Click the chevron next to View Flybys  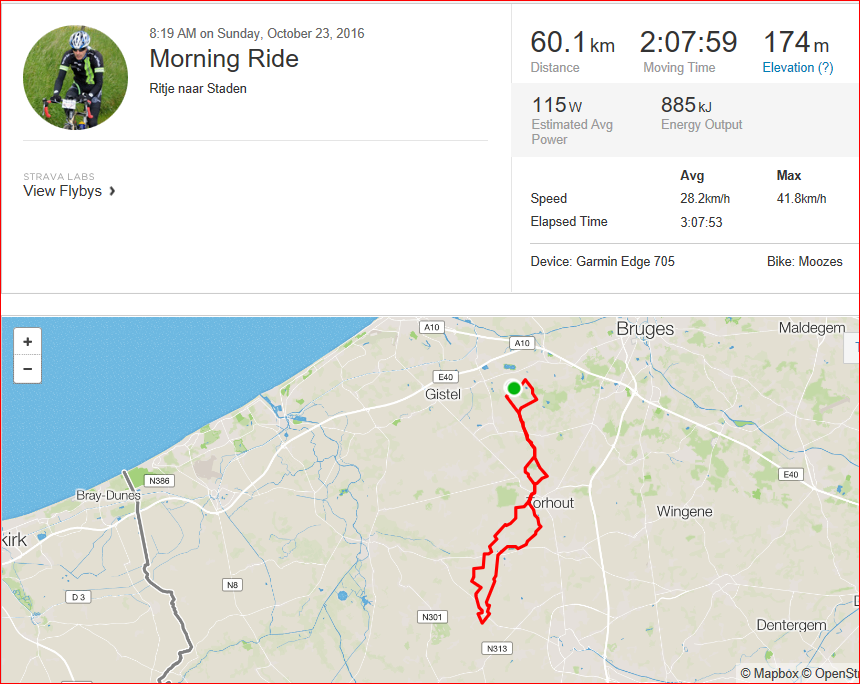[112, 191]
